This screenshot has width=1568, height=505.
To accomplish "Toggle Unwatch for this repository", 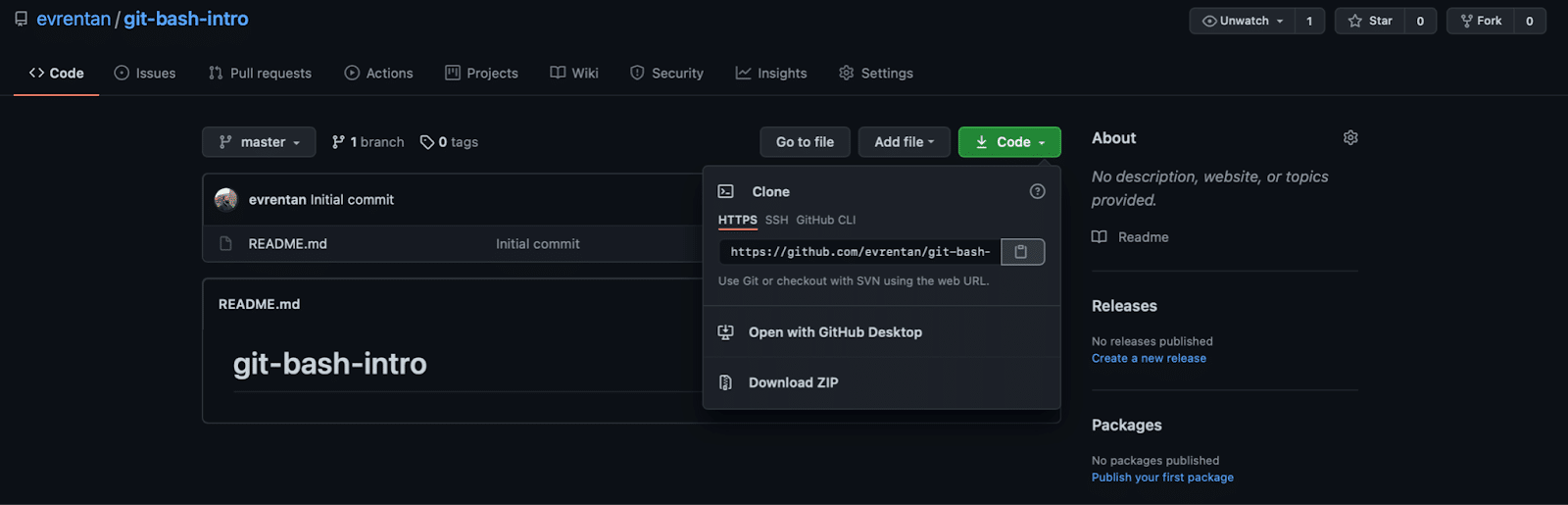I will [x=1242, y=21].
